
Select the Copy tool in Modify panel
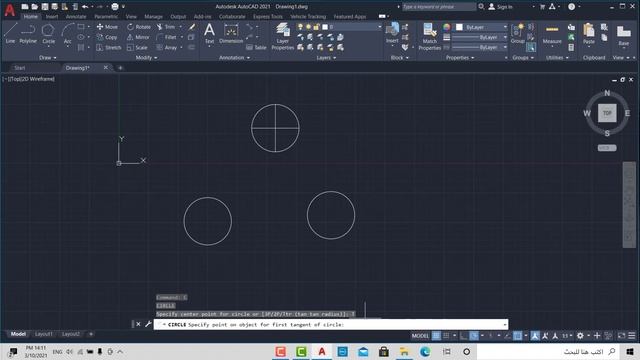tap(107, 37)
